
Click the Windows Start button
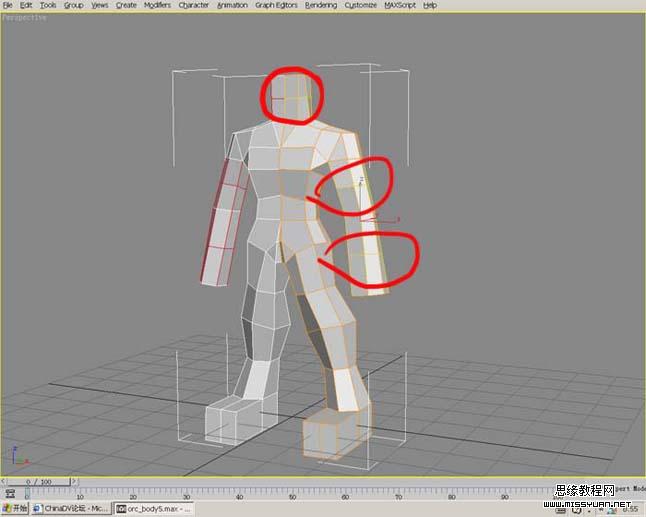coord(15,508)
